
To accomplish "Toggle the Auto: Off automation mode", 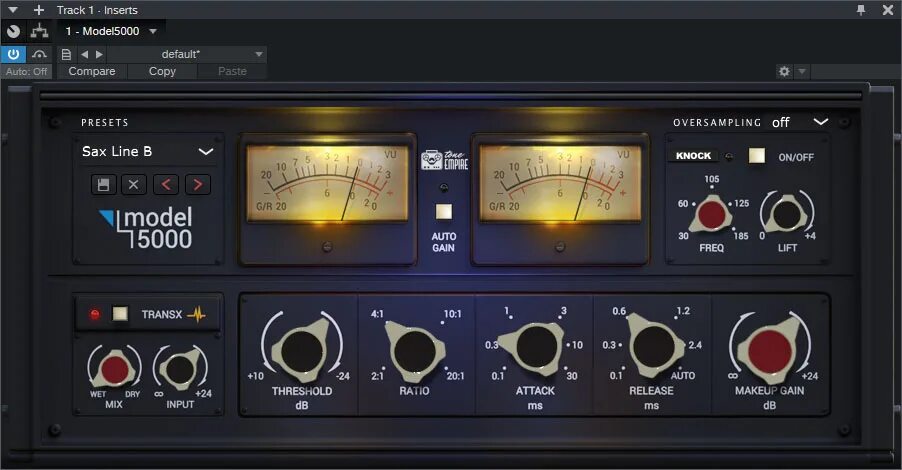I will (26, 71).
